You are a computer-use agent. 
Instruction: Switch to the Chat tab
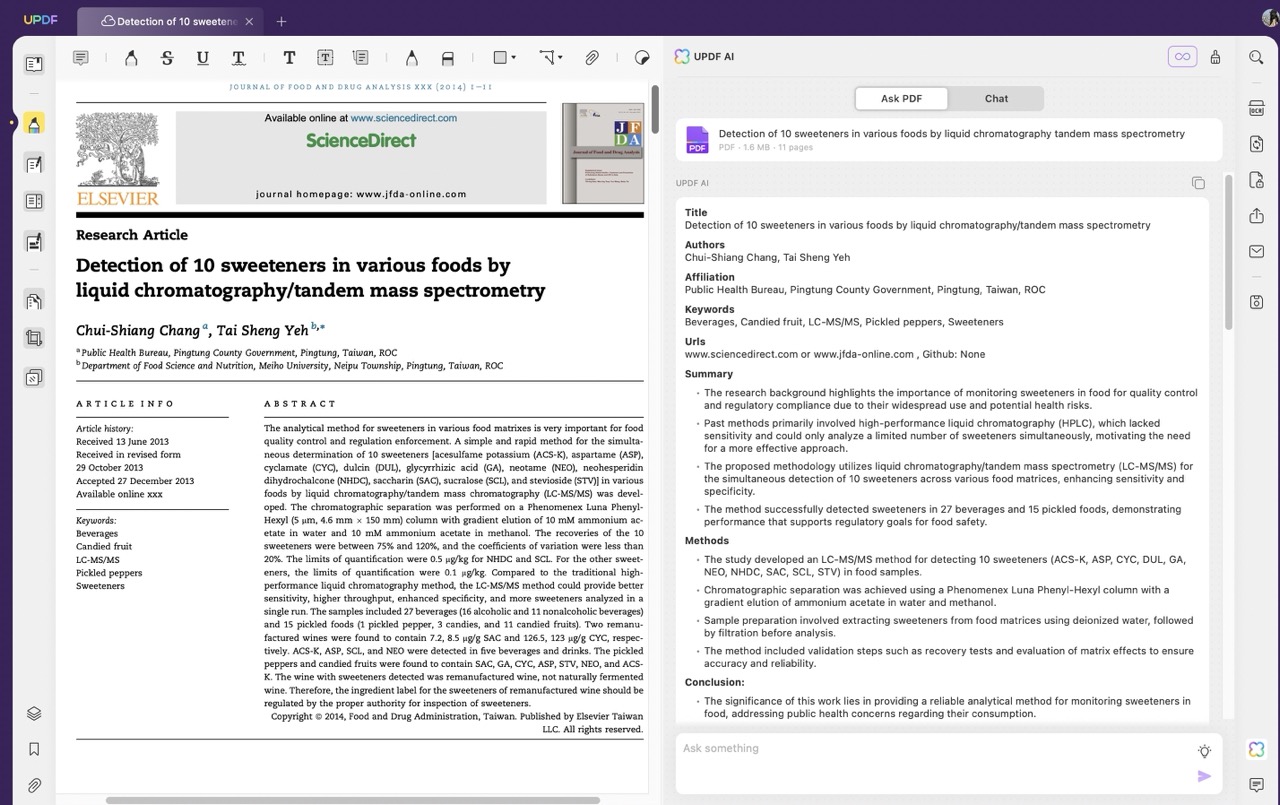[996, 98]
